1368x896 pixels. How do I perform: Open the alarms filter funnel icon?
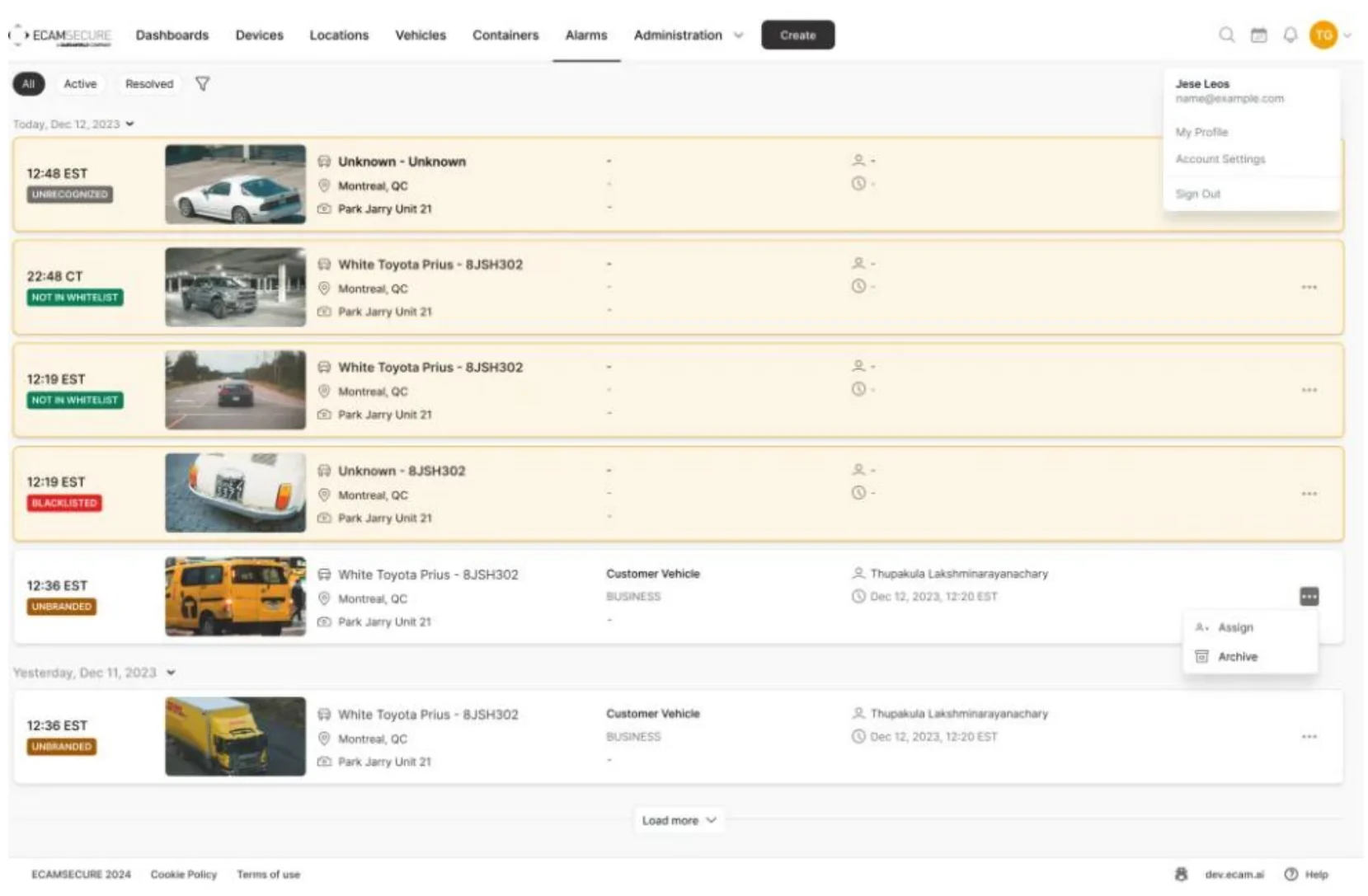(202, 83)
